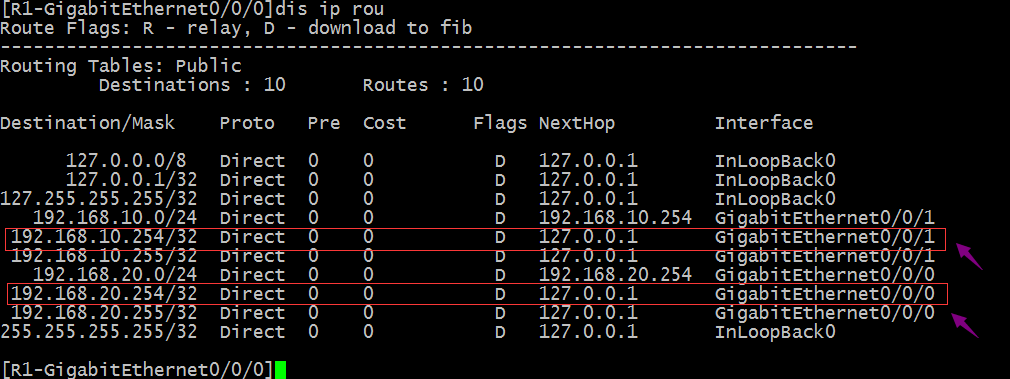1010x379 pixels.
Task: Click the 'dis ip rou' command text
Action: pyautogui.click(x=329, y=8)
